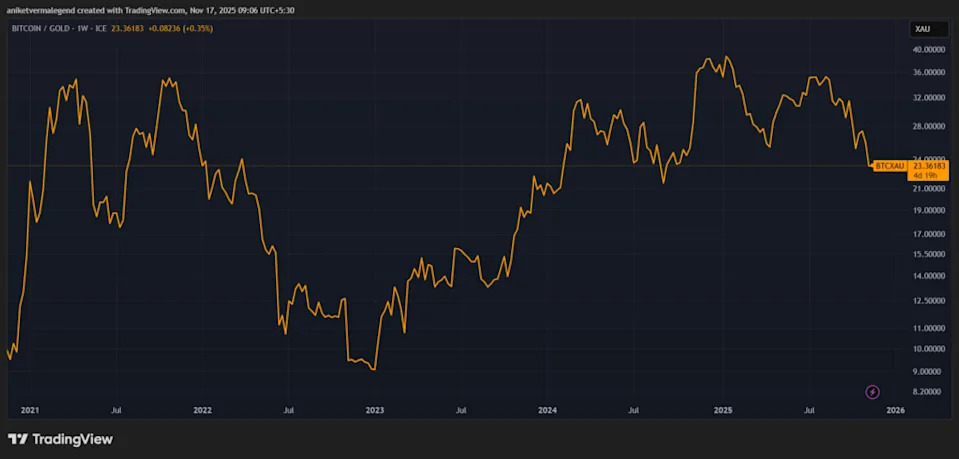Image resolution: width=959 pixels, height=459 pixels.
Task: Click the 2024 label on time axis
Action: (x=547, y=410)
